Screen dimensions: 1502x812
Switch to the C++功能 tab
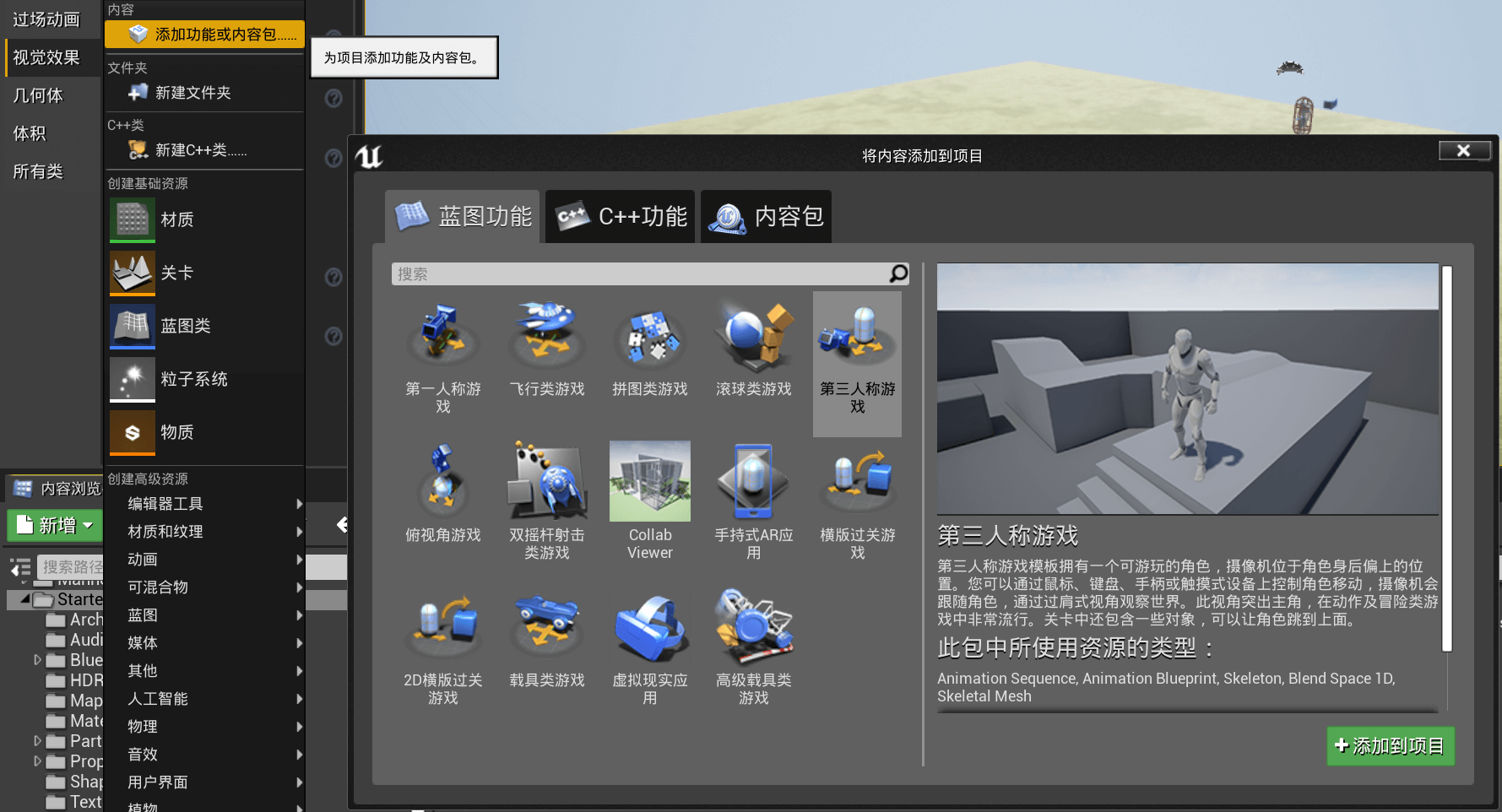click(x=621, y=217)
